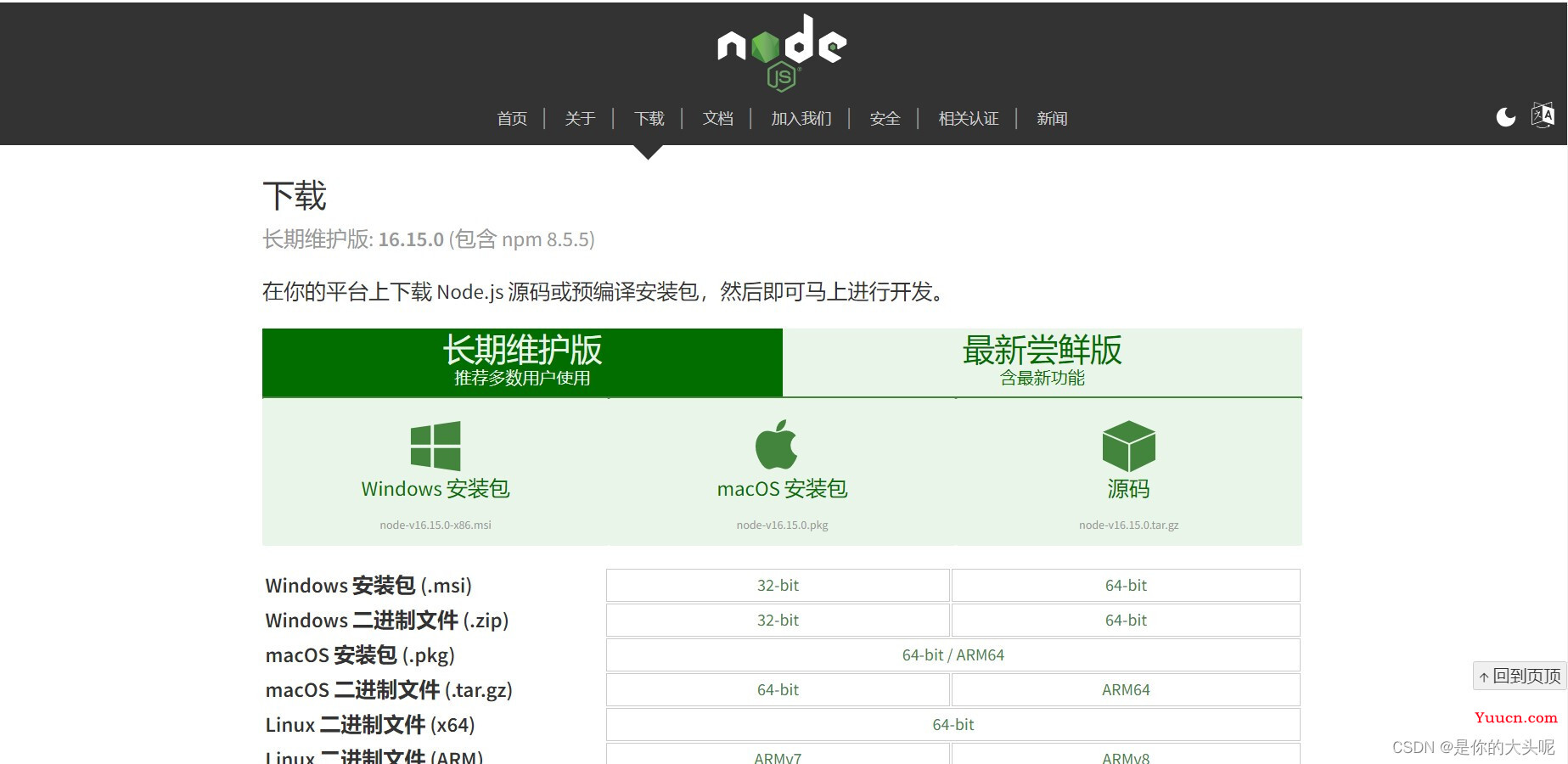The height and width of the screenshot is (764, 1568).
Task: Click Windows 二进制文件 (.zip) row label
Action: click(x=387, y=621)
